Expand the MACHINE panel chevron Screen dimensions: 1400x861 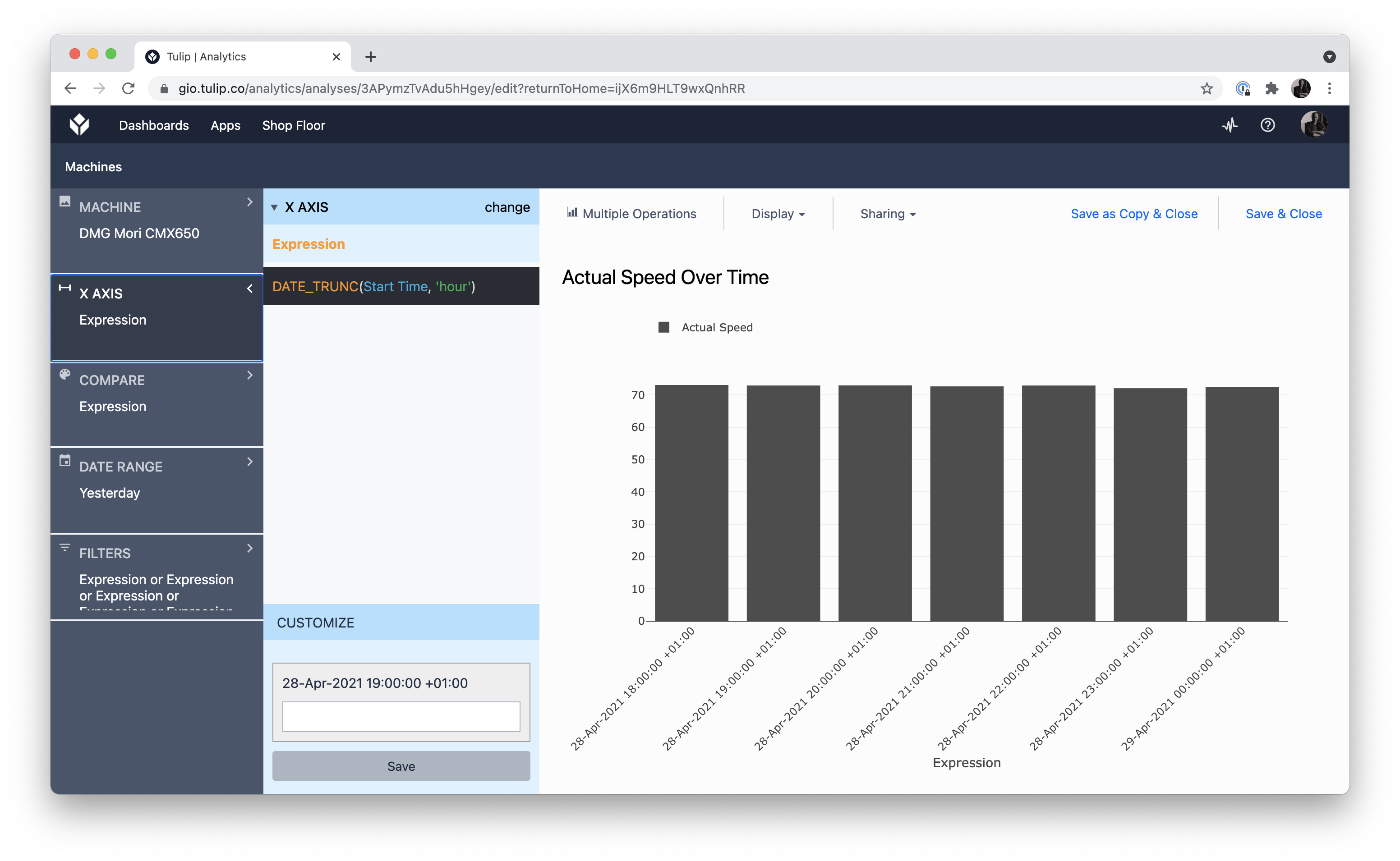pos(249,202)
